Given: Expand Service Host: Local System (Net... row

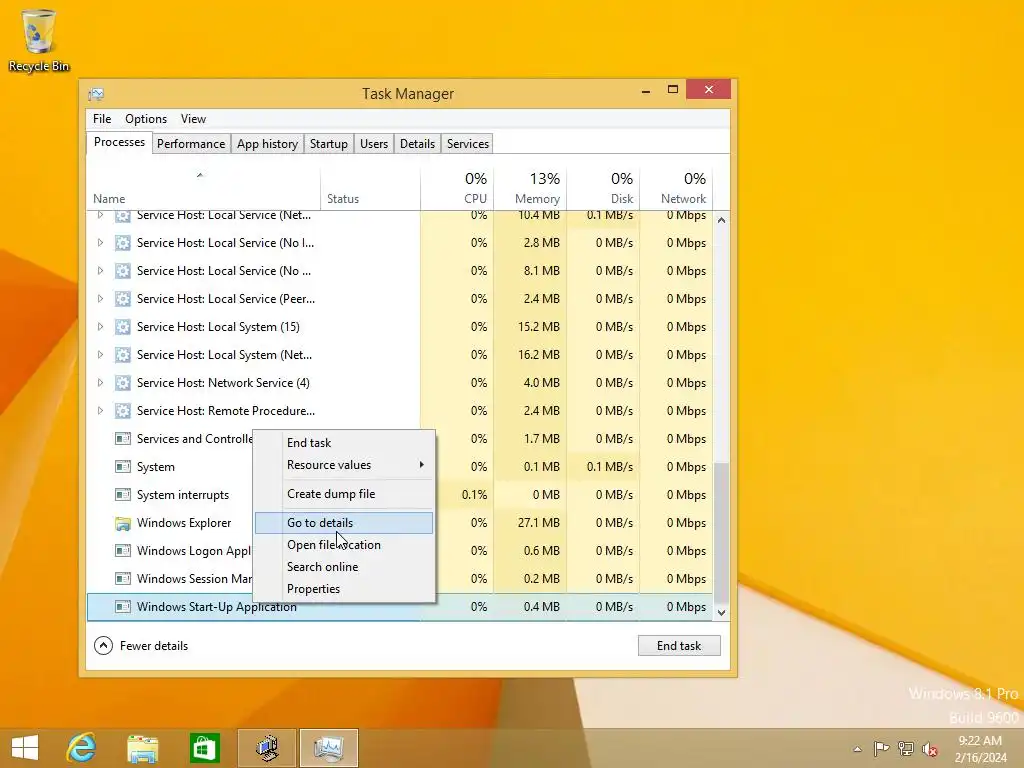Looking at the screenshot, I should tap(100, 355).
